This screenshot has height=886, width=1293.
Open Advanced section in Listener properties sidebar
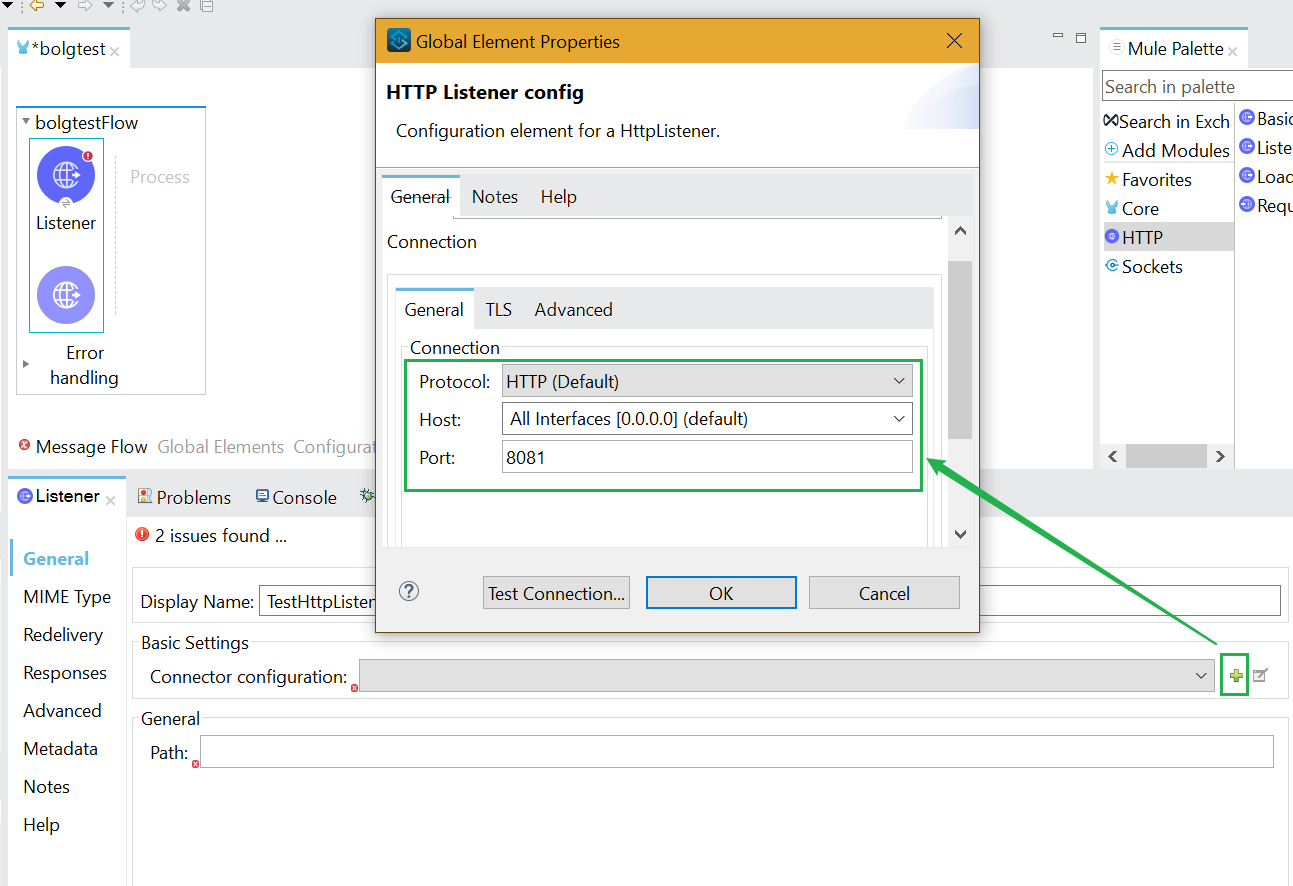point(62,711)
